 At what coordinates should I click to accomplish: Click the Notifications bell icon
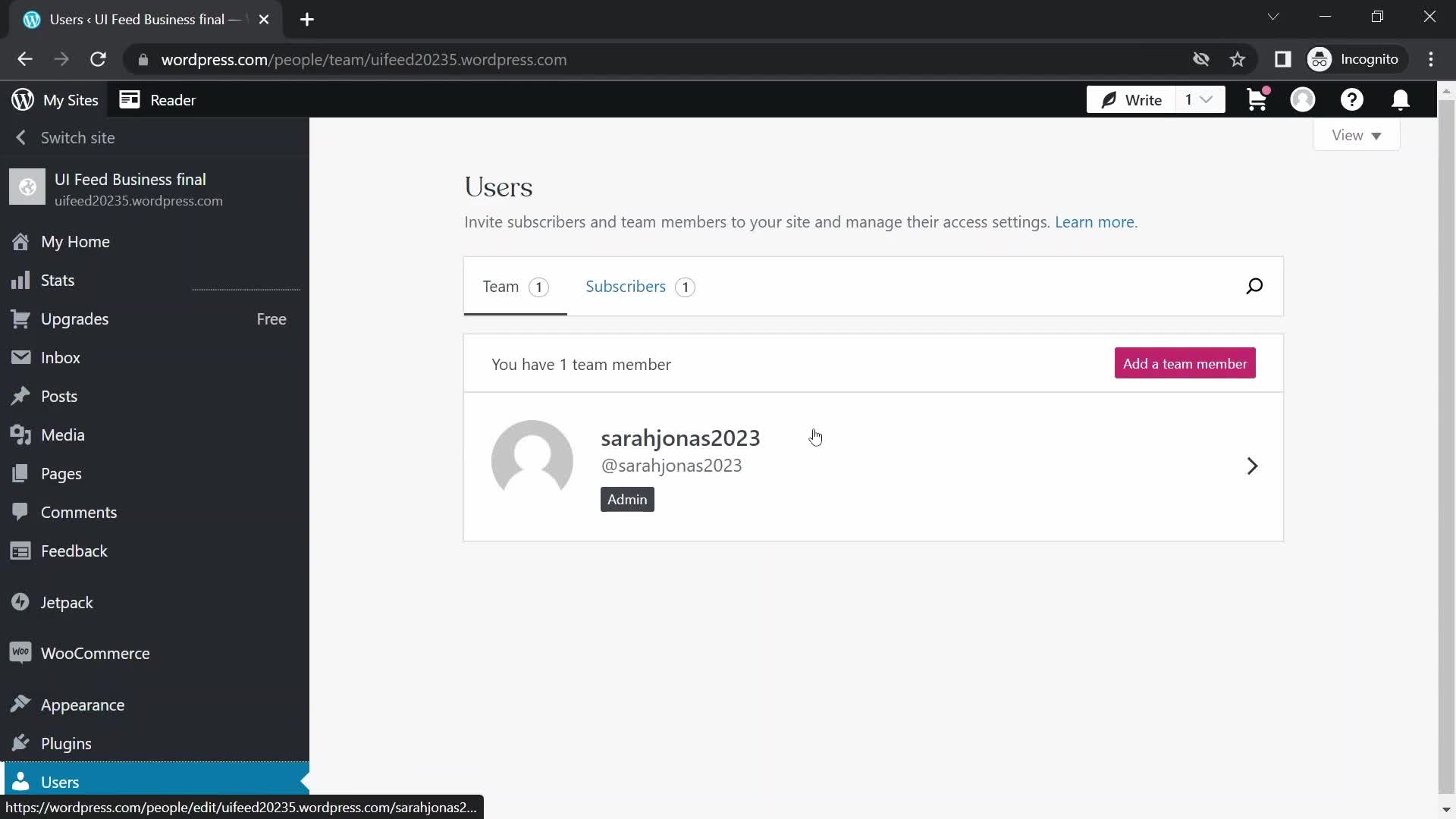click(1402, 100)
